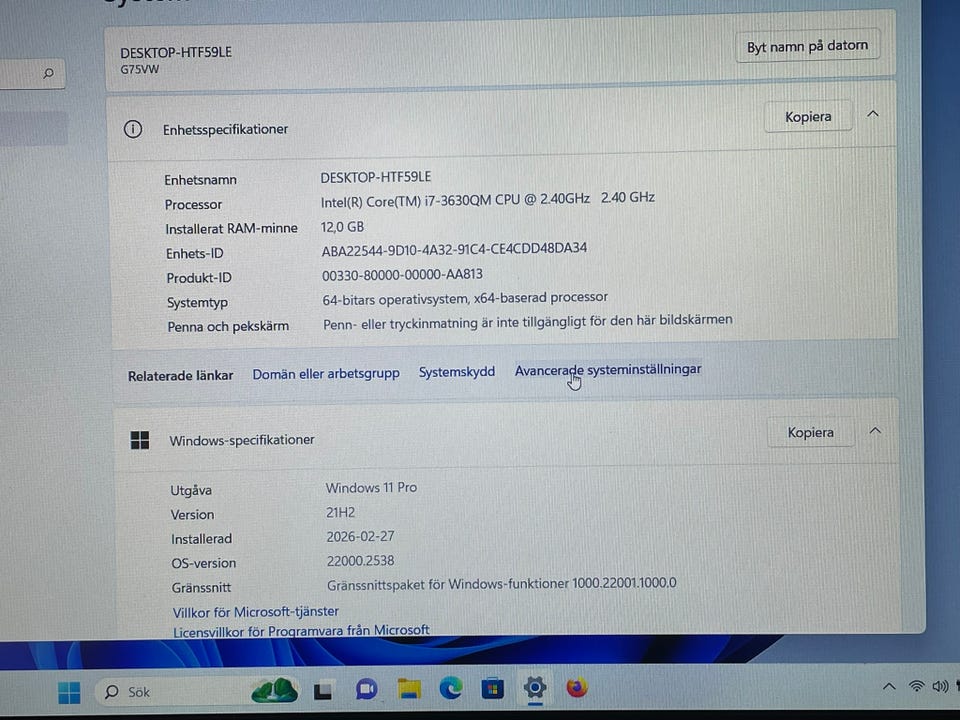Screen dimensions: 960x720
Task: Select OS-version value 22000.2538
Action: click(361, 560)
